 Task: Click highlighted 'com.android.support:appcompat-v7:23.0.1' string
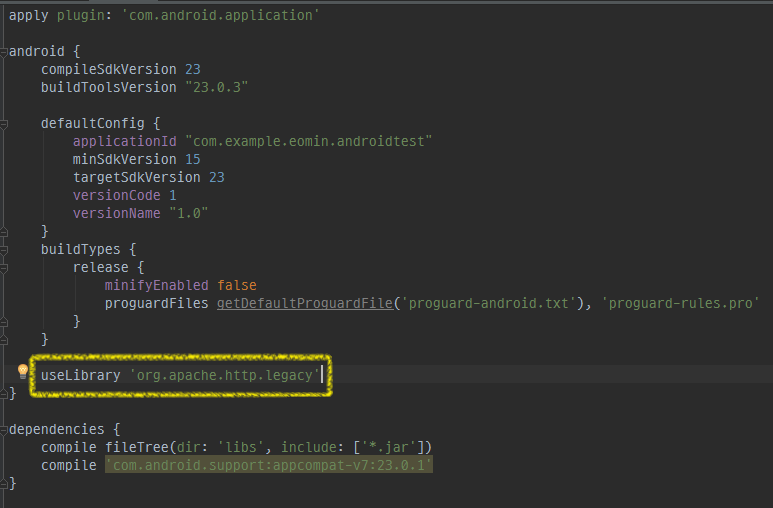pos(269,465)
